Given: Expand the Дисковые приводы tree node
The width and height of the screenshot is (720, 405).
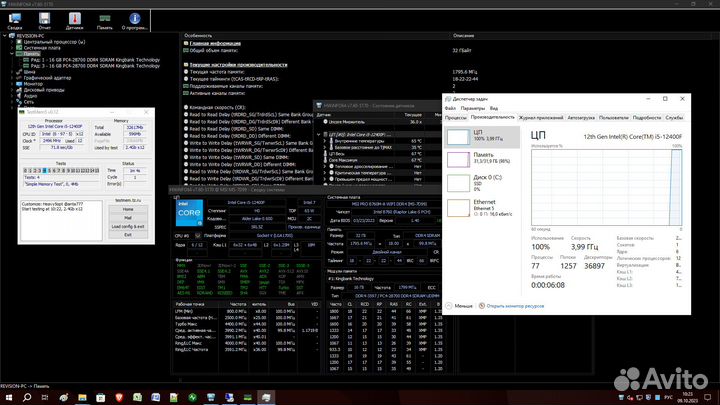Looking at the screenshot, I should [x=12, y=90].
